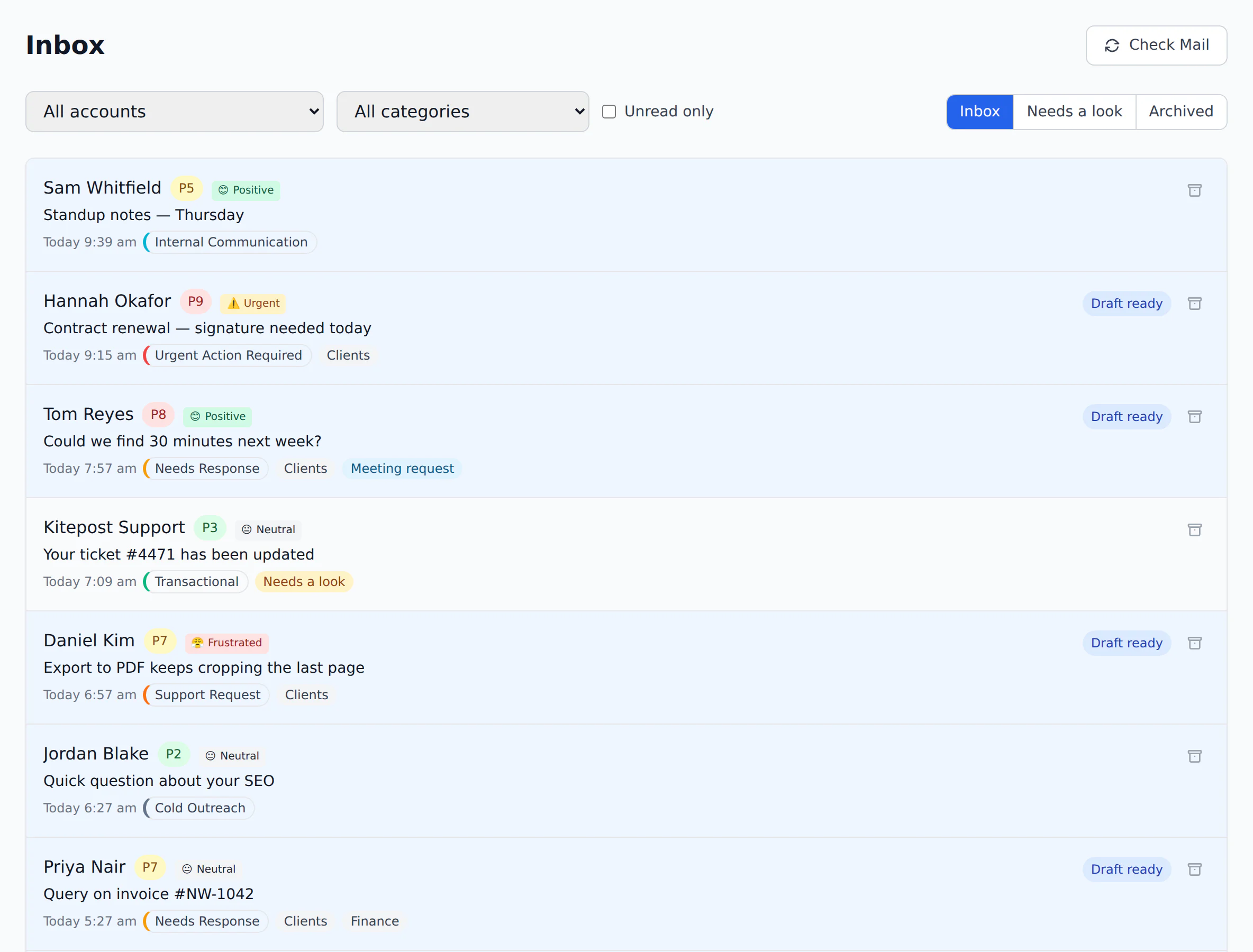Switch to the Archived tab
The height and width of the screenshot is (952, 1253).
point(1181,112)
